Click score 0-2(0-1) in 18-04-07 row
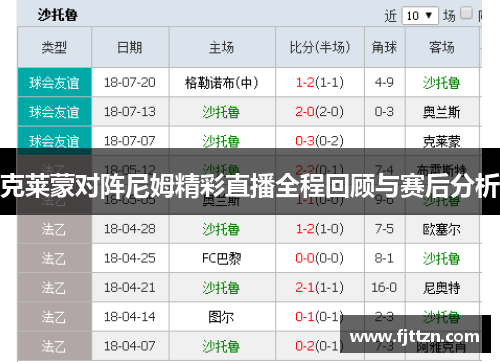500x362 pixels. [x=320, y=346]
